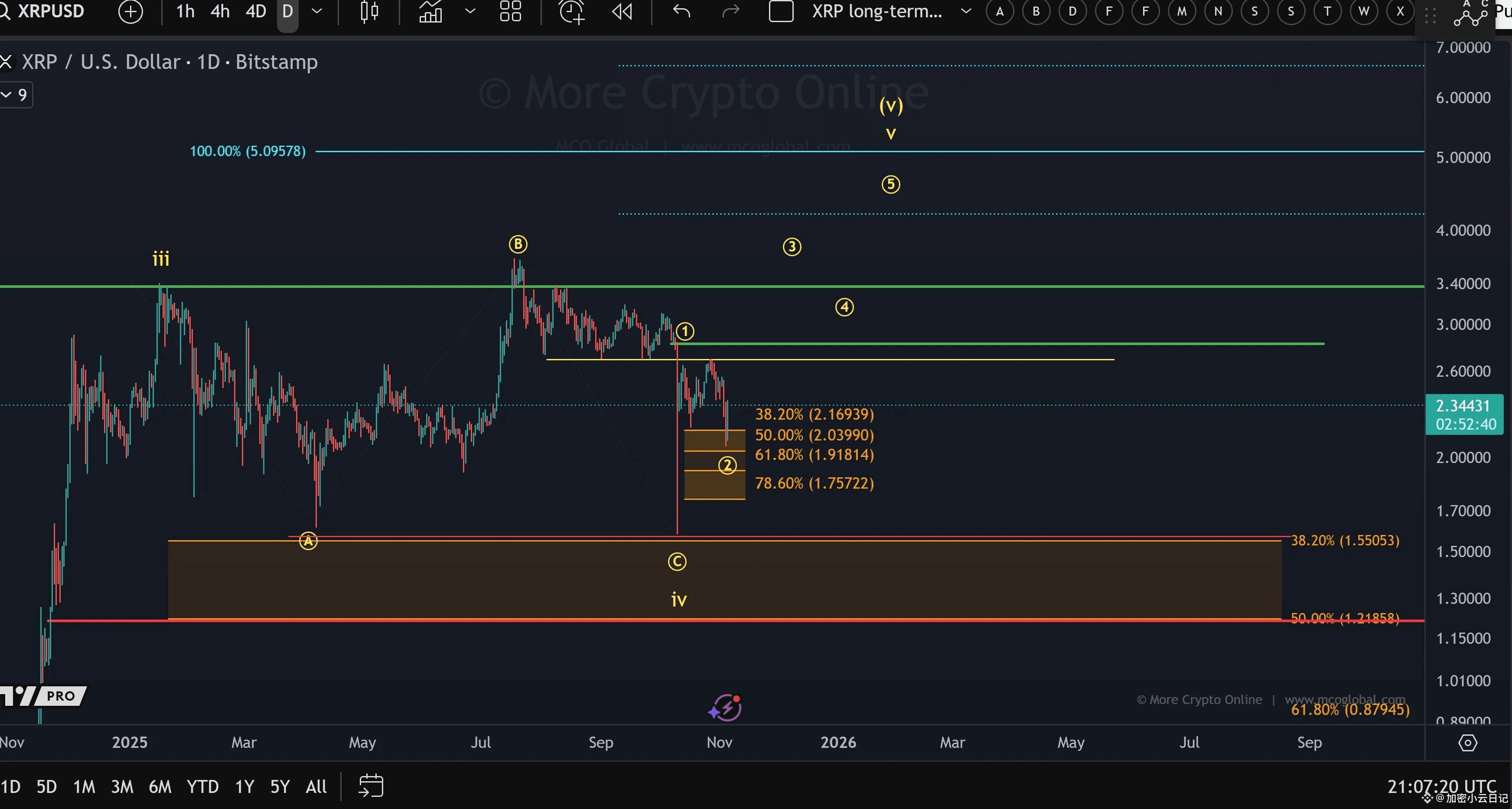Open the Indicators panel icon
Viewport: 1512px width, 809px height.
(430, 11)
